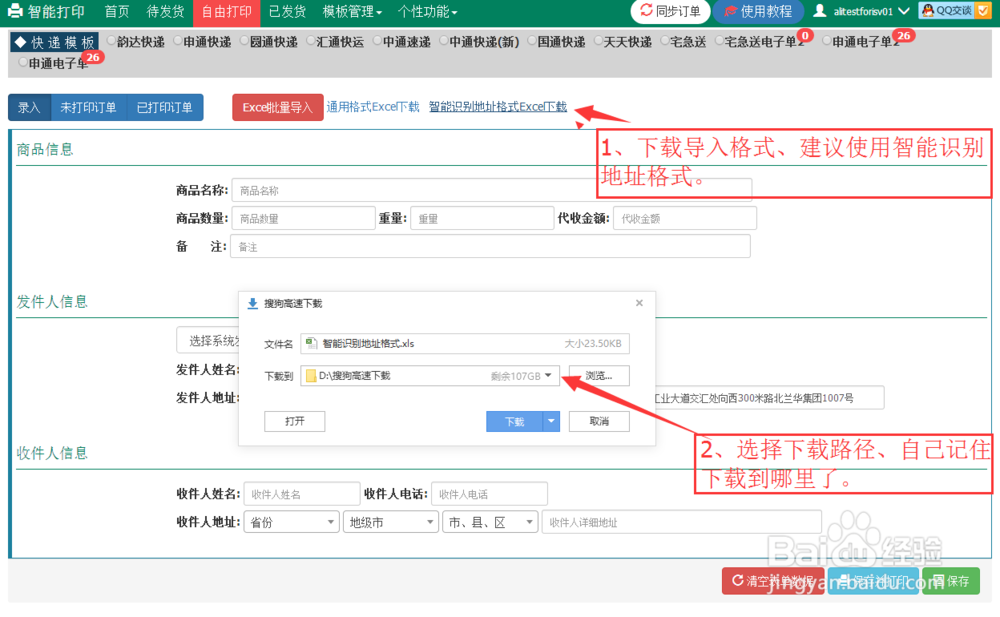
Task: Select the 宅急送电子单 radio option
Action: (719, 41)
